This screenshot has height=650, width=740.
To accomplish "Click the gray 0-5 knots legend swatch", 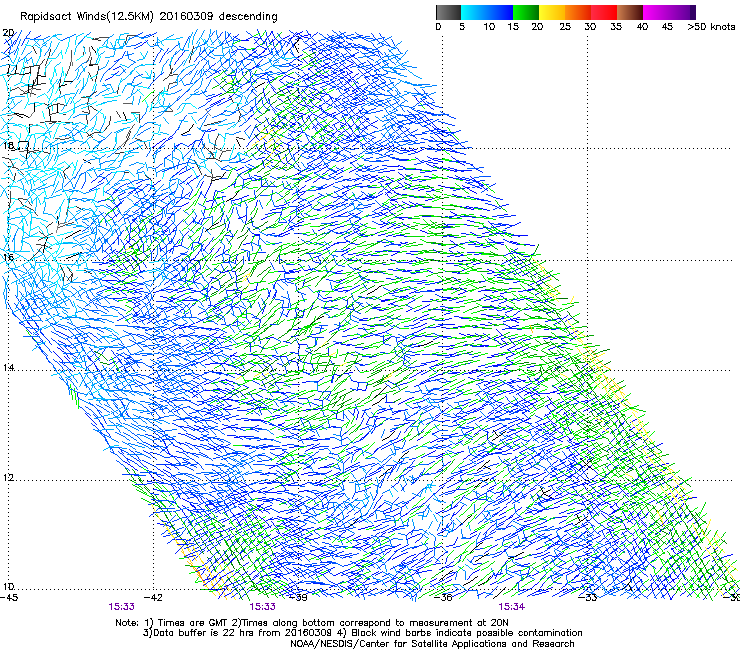I will pos(448,12).
